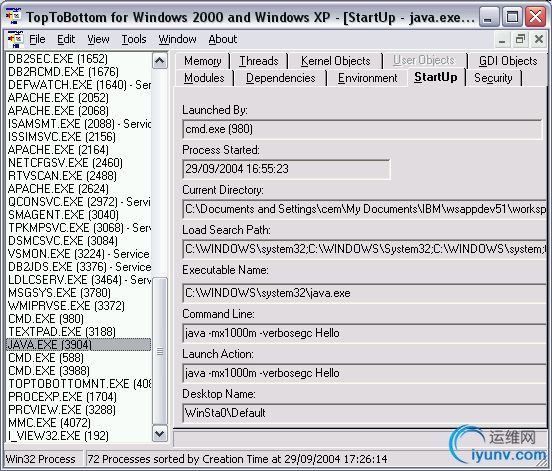Viewport: 552px width, 471px height.
Task: Open the Edit menu
Action: [x=66, y=39]
